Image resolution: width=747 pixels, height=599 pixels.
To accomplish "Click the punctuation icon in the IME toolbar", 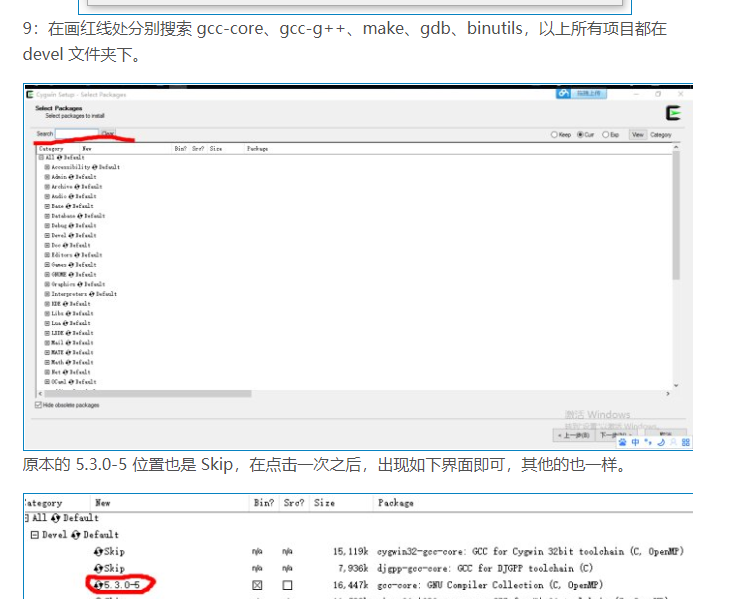I will tap(648, 442).
